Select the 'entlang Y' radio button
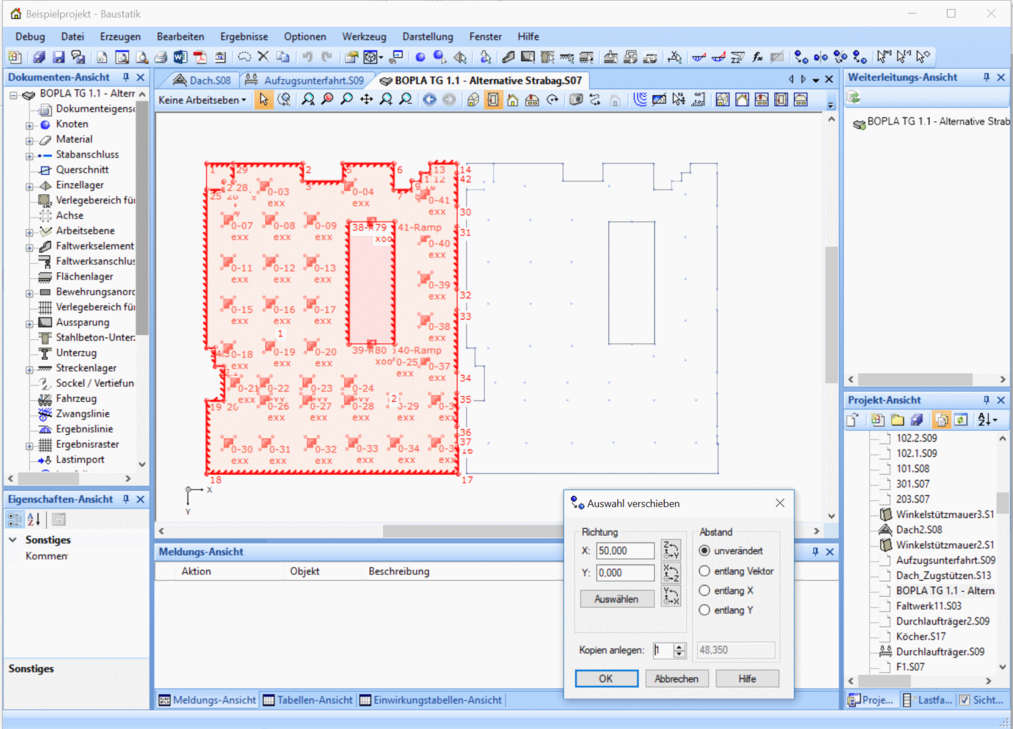 [x=705, y=610]
